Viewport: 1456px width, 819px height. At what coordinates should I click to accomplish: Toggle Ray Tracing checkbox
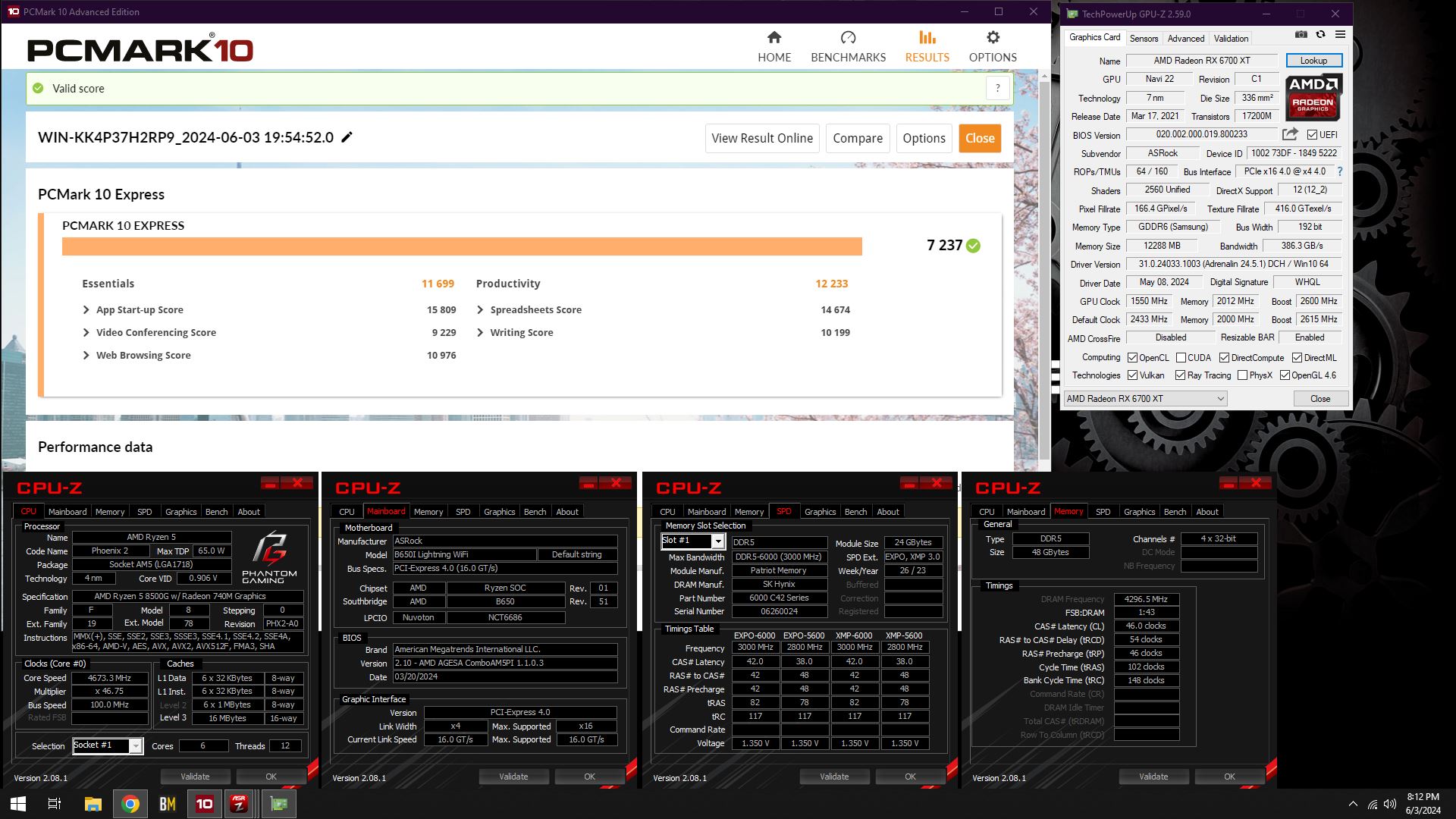click(1180, 375)
